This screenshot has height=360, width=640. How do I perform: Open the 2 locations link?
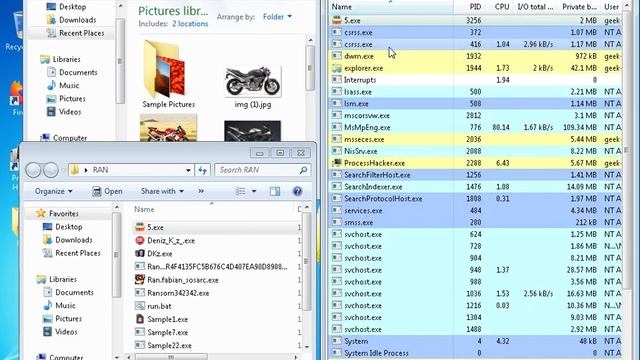[190, 24]
